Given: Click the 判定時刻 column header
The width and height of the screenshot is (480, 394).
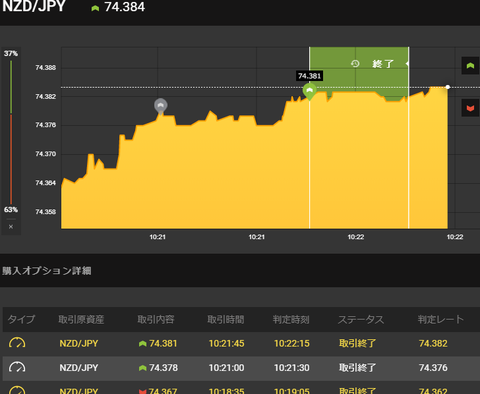Looking at the screenshot, I should 291,319.
